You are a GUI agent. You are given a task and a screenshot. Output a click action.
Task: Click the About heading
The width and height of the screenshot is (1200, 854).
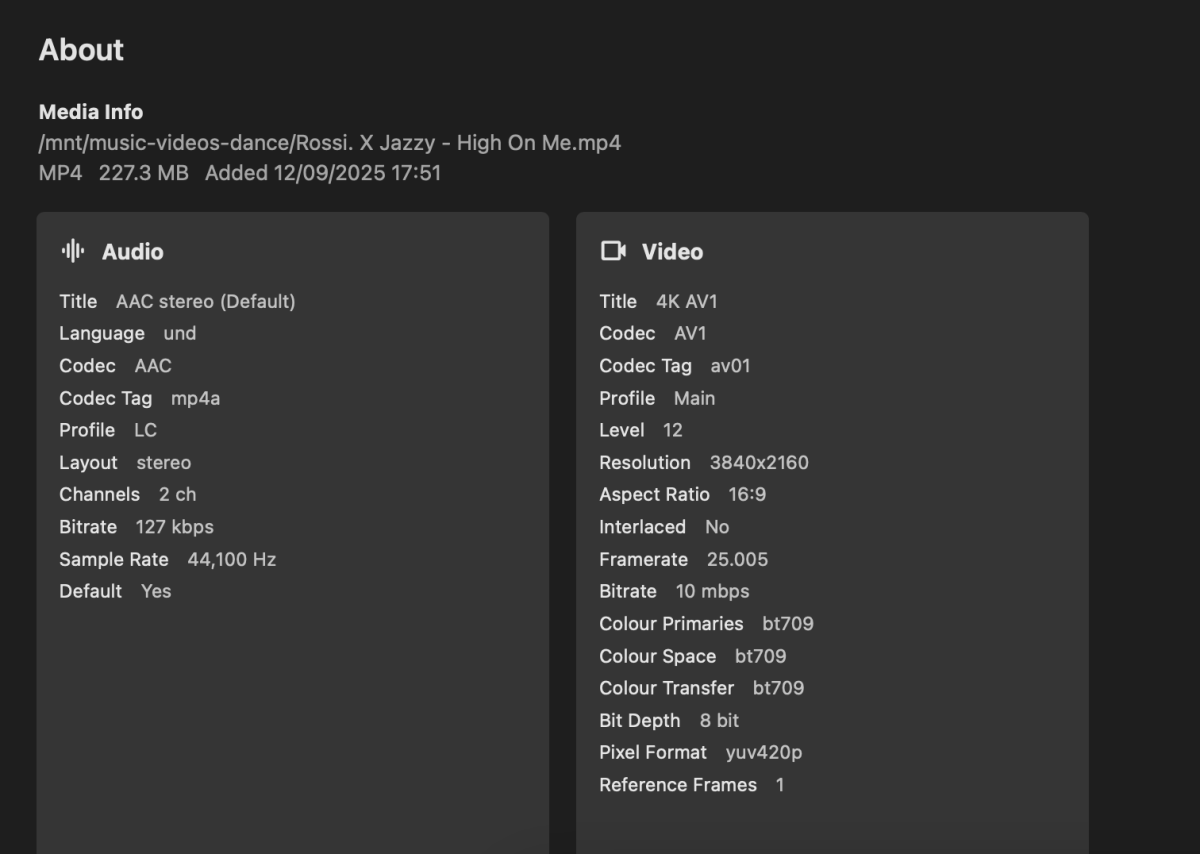81,50
